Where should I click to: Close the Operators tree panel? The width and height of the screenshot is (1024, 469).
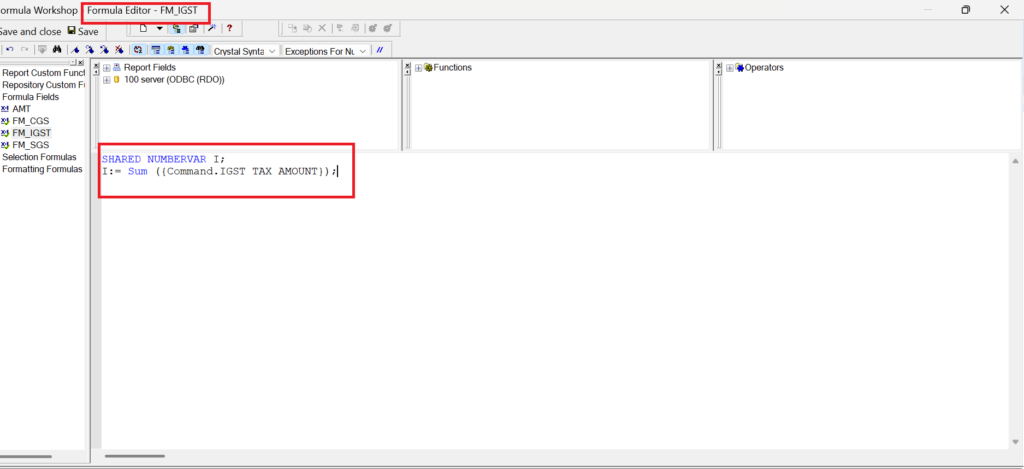coord(720,65)
